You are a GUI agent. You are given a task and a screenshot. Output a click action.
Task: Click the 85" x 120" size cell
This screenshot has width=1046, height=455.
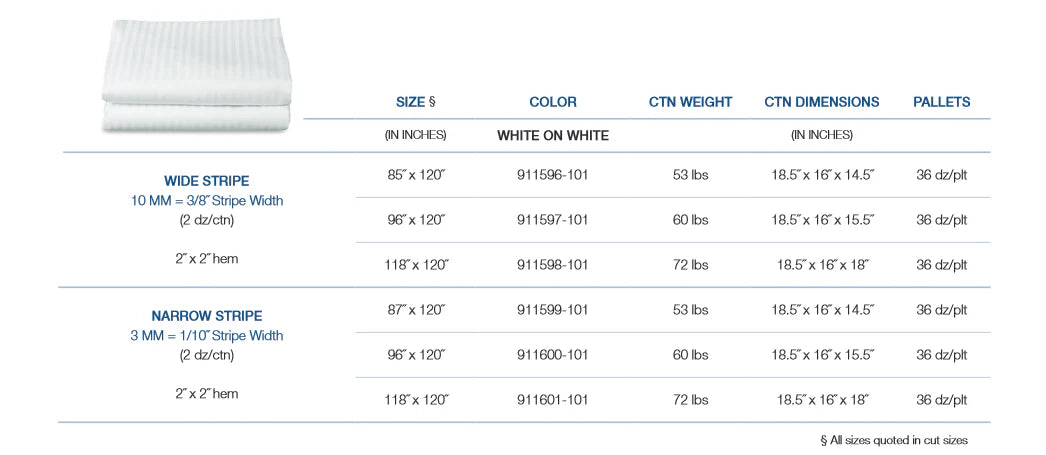pos(415,175)
